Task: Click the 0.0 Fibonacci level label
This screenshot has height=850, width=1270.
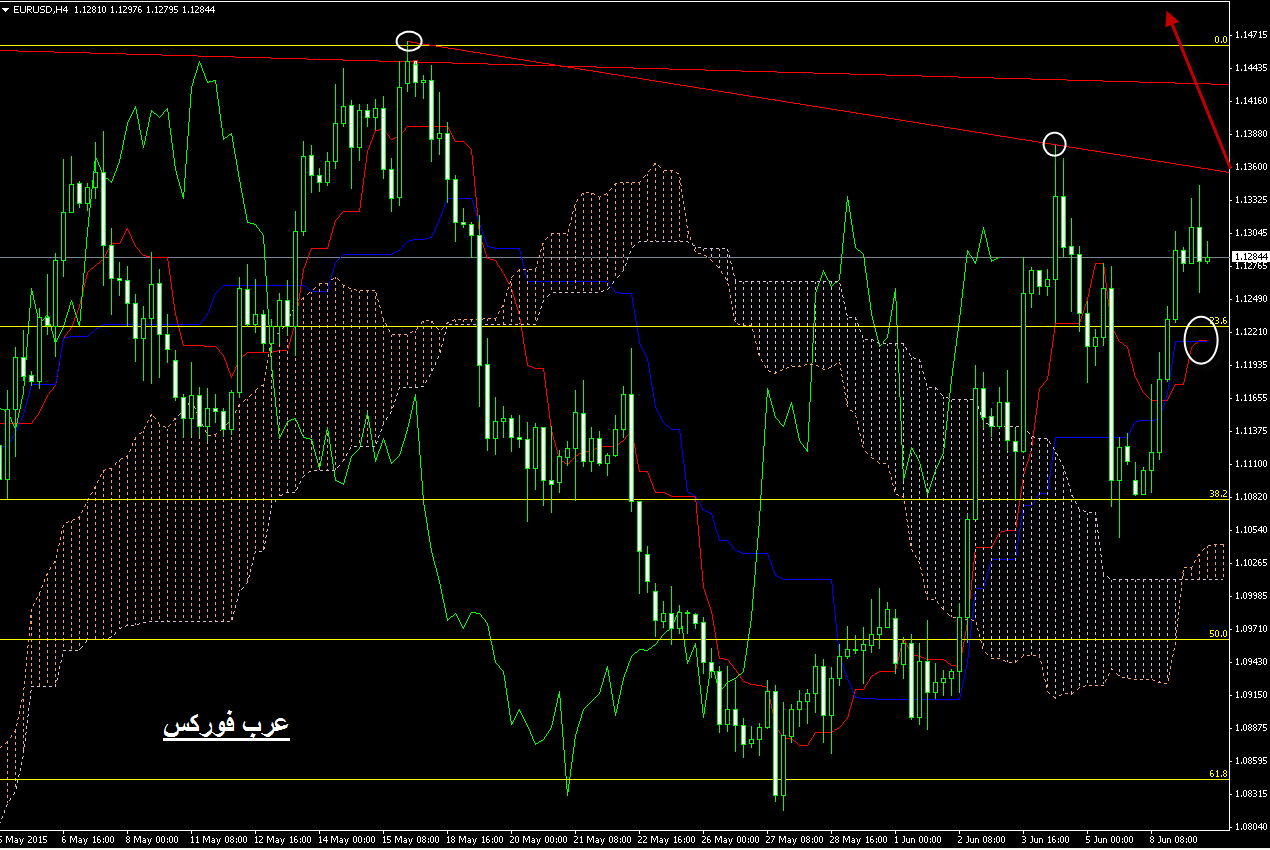Action: pyautogui.click(x=1220, y=40)
